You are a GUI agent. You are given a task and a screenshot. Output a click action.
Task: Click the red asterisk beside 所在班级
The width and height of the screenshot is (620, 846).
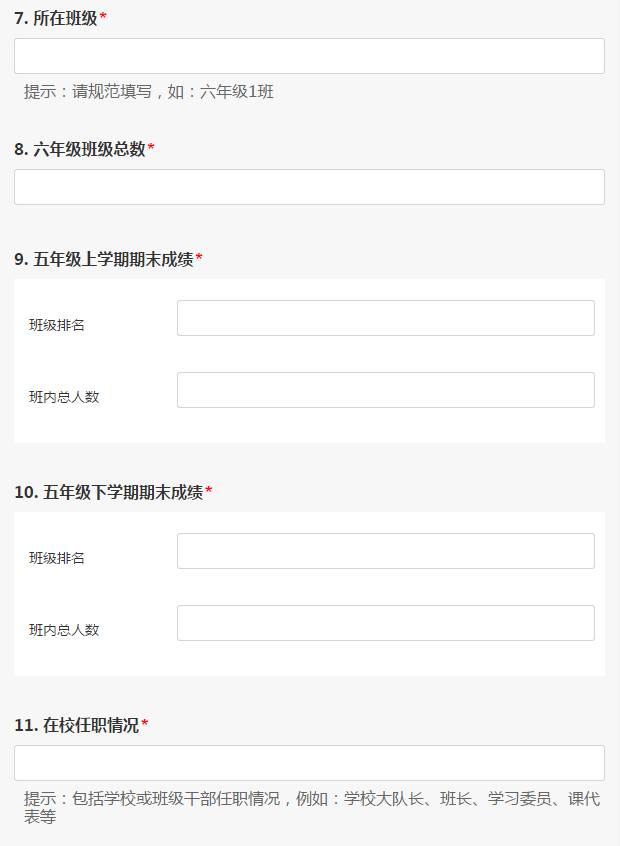(103, 18)
